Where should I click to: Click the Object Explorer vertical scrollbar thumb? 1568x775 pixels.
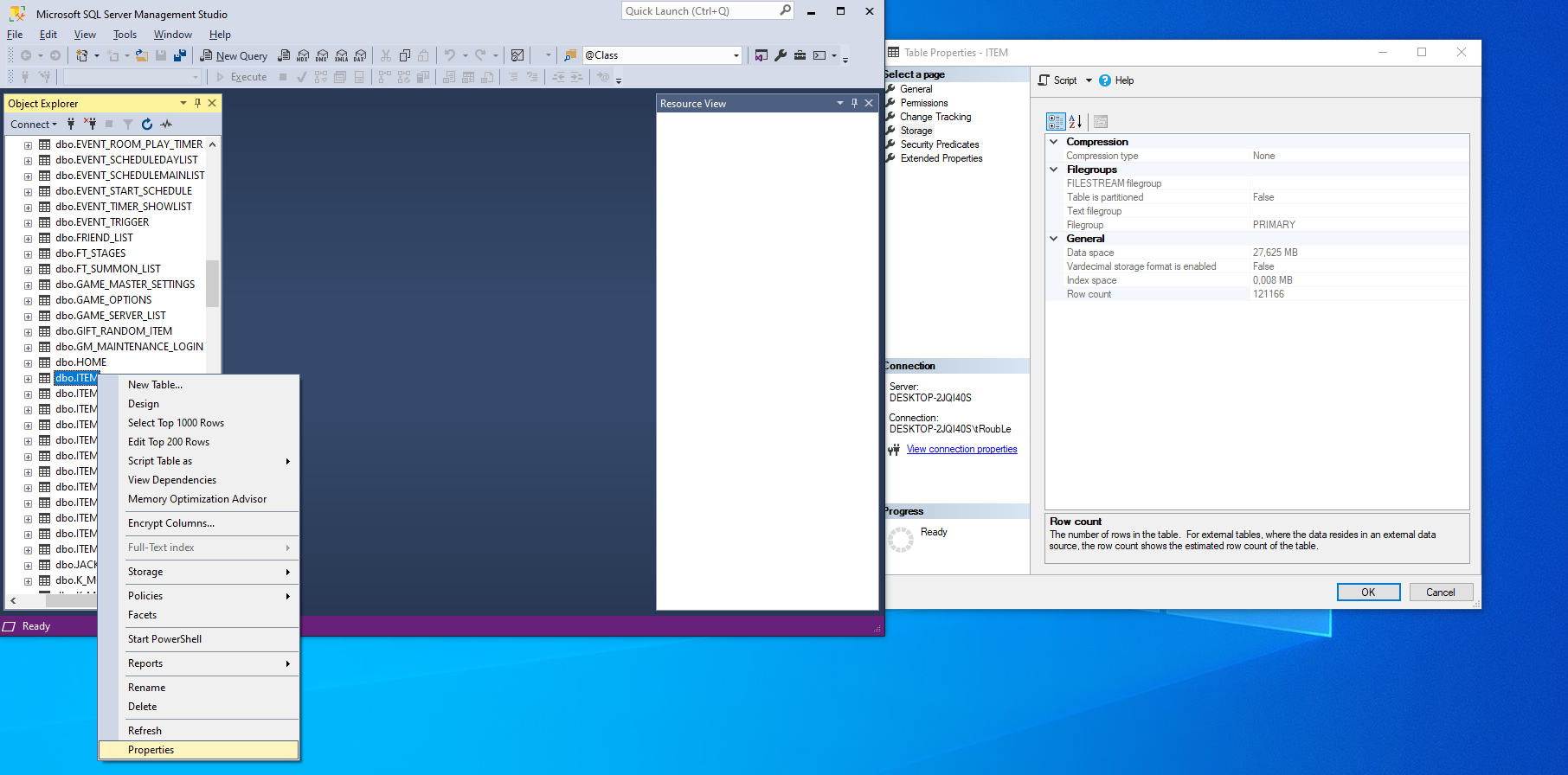(x=212, y=284)
